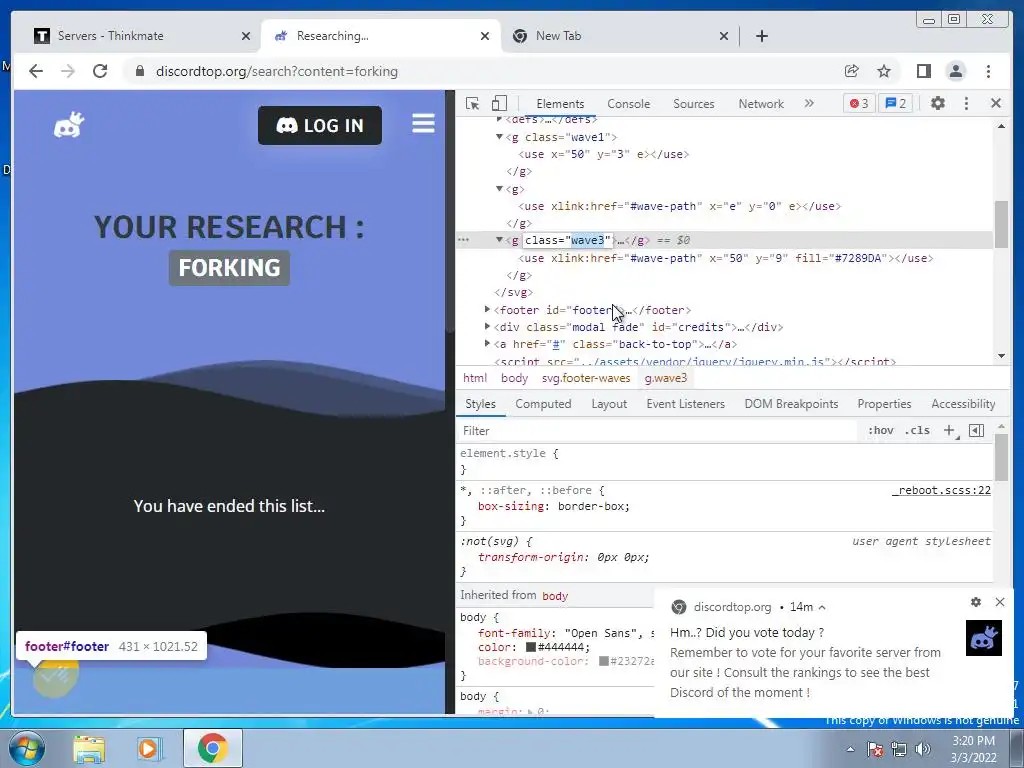Open the Chrome profile icon
The image size is (1024, 768).
956,71
